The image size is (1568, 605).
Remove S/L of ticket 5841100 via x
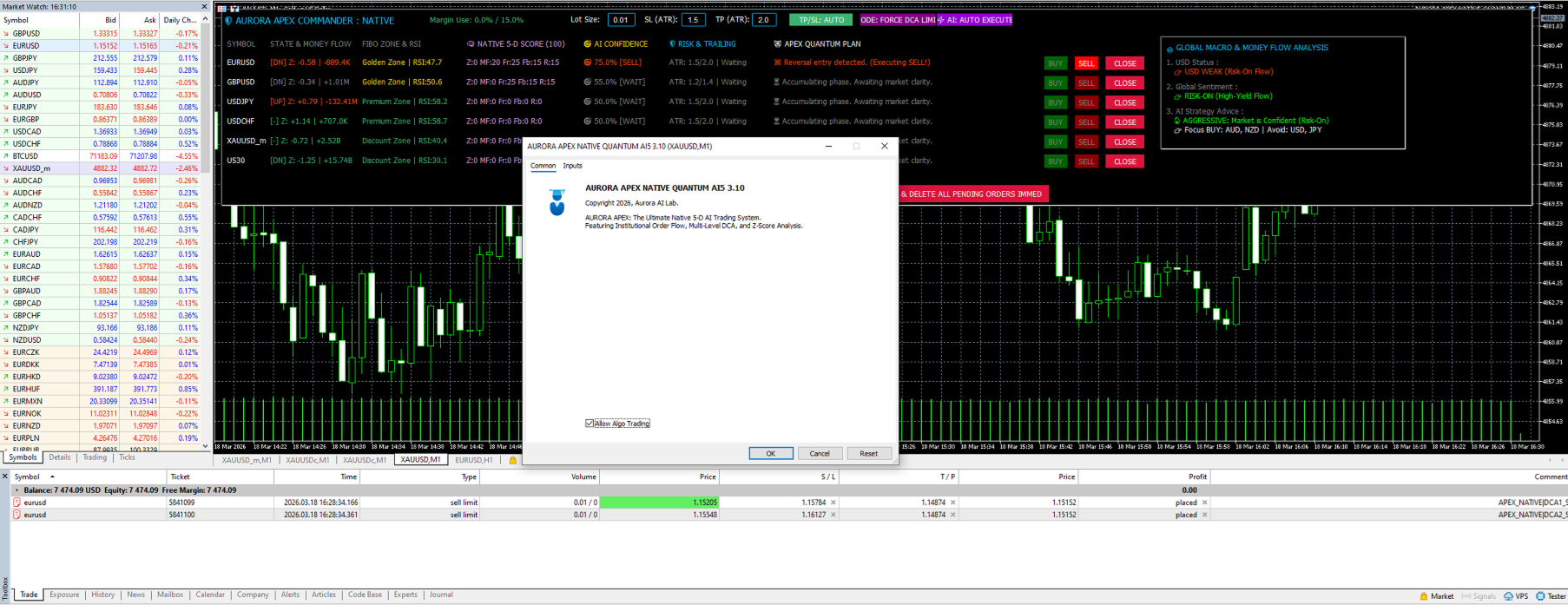[x=833, y=515]
